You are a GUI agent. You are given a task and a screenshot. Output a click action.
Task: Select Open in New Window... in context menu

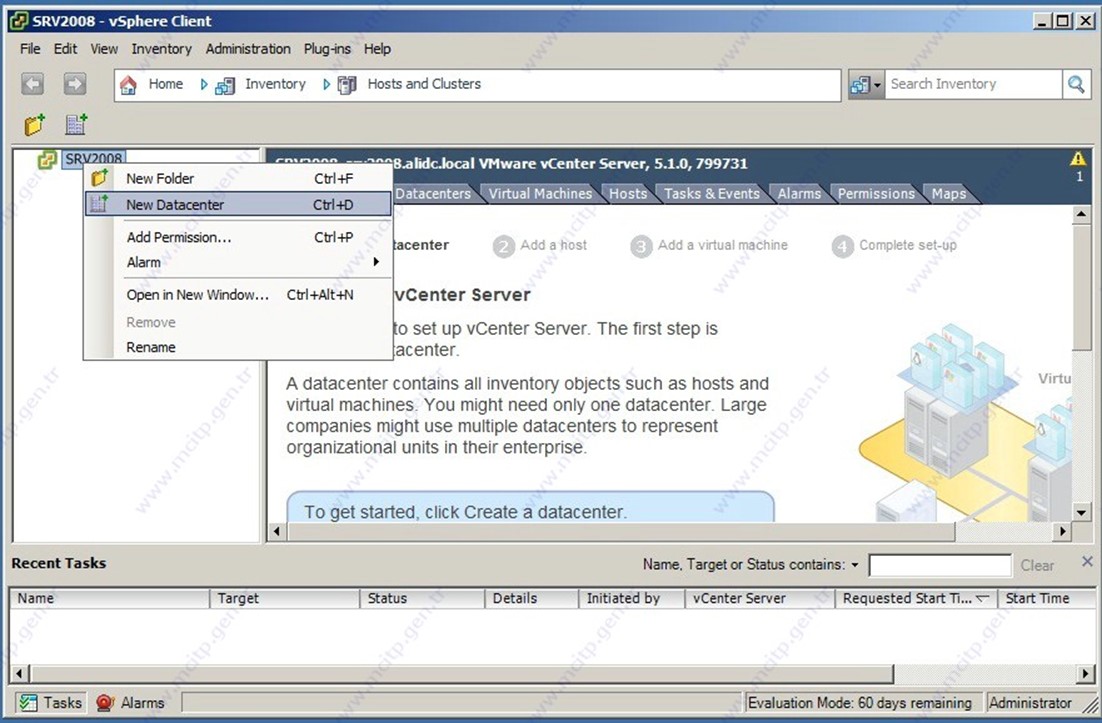point(238,295)
